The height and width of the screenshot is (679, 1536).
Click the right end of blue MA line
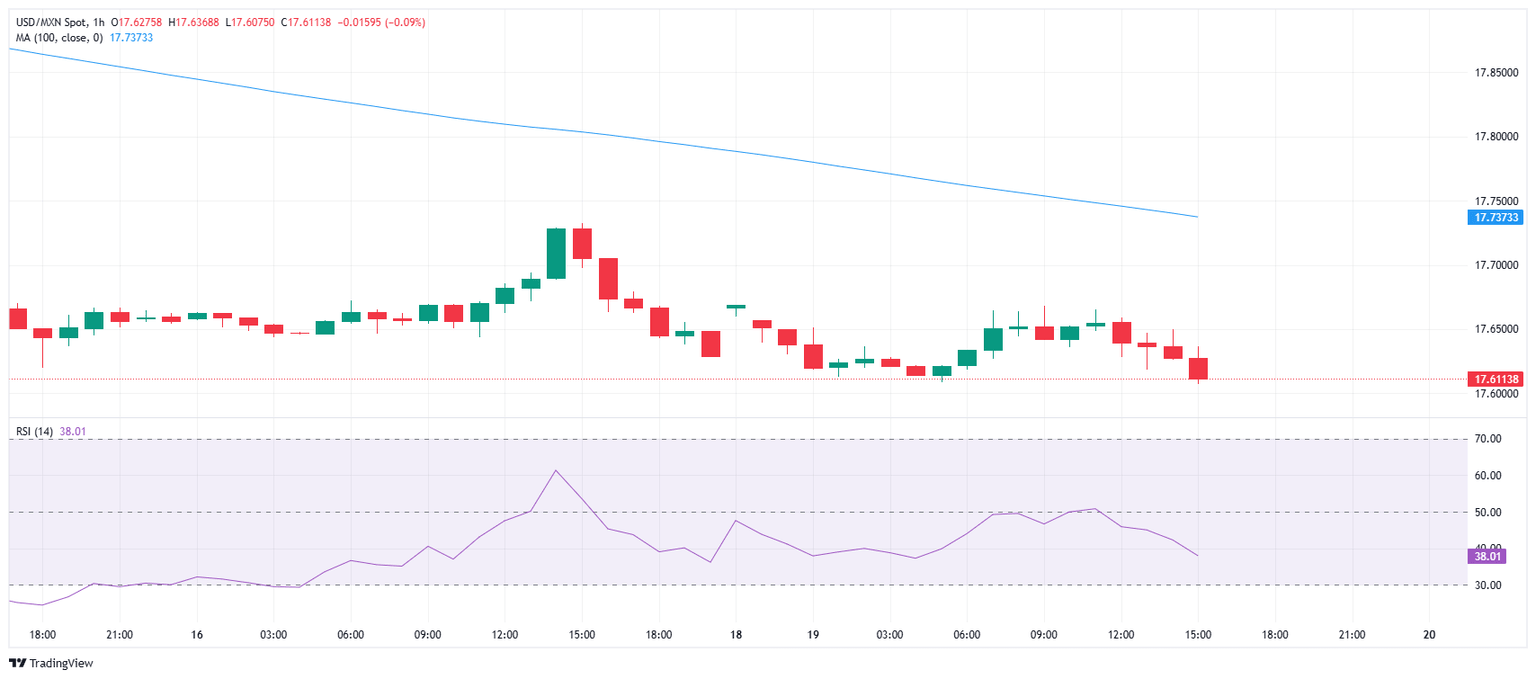(x=1197, y=216)
